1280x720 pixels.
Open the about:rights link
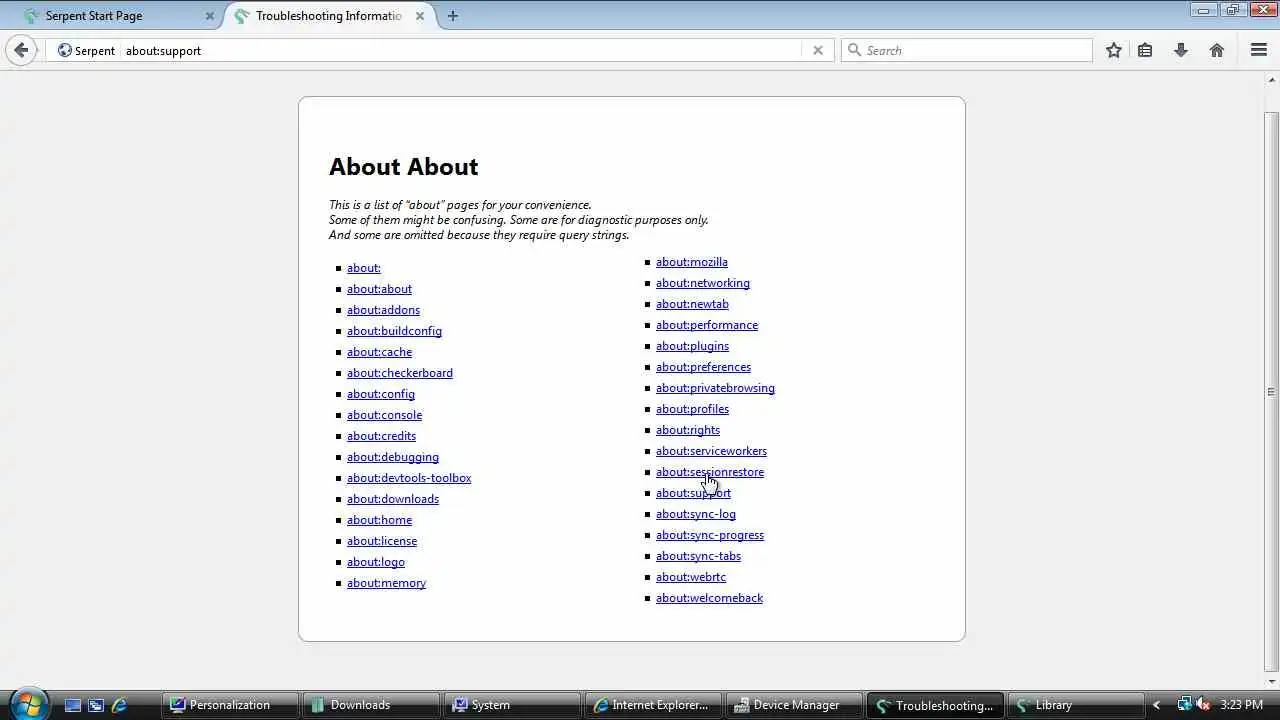coord(688,430)
